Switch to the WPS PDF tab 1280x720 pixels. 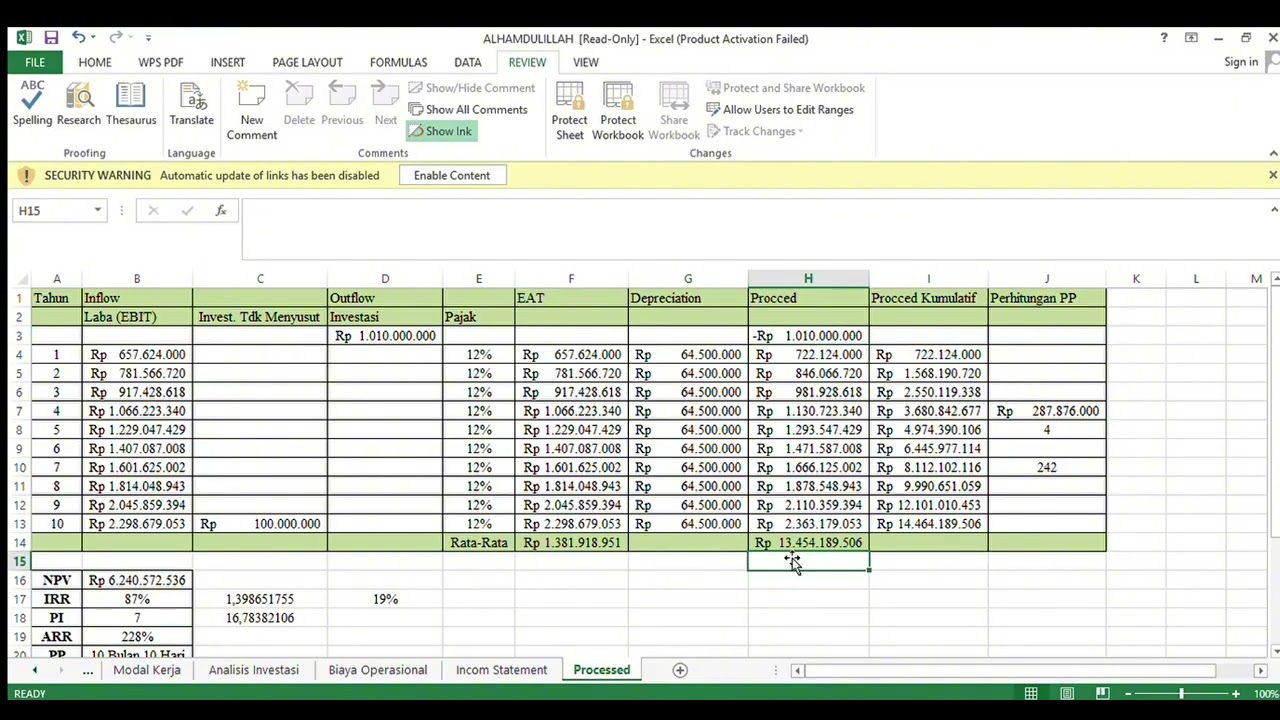[x=161, y=62]
